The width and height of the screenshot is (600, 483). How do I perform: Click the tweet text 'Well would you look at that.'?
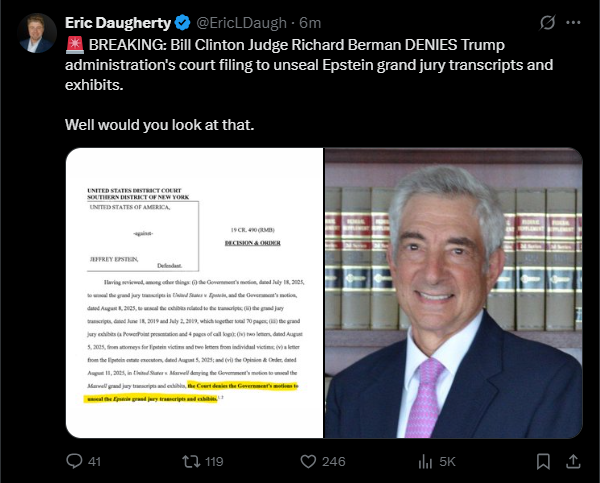160,125
